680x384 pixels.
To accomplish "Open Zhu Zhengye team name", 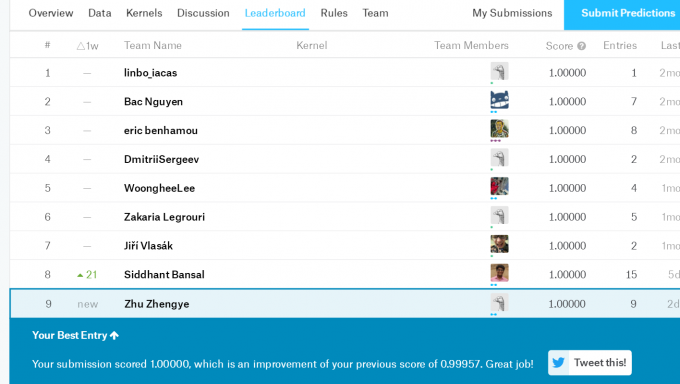I will tap(157, 304).
